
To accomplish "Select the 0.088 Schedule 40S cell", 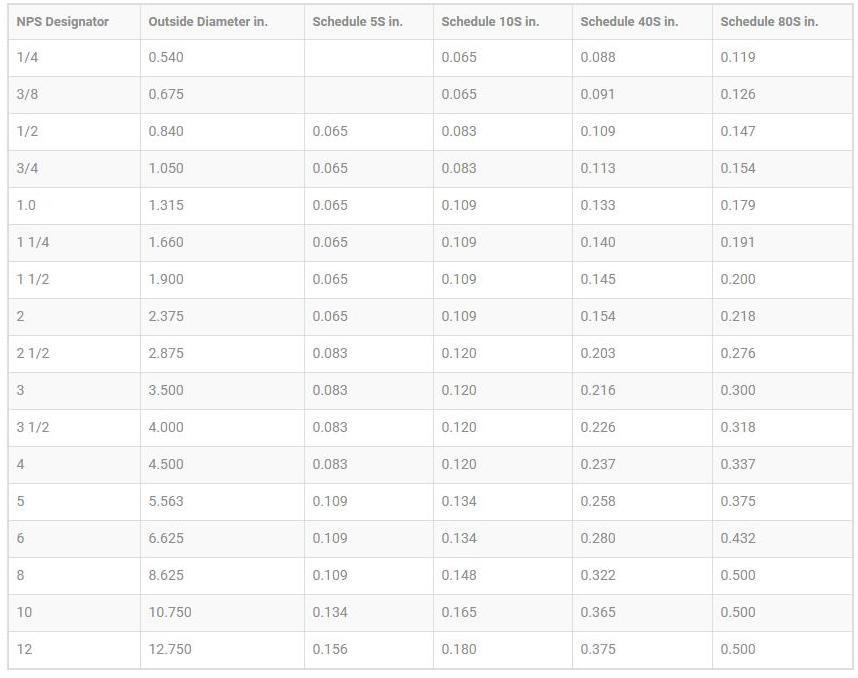I will click(x=598, y=57).
